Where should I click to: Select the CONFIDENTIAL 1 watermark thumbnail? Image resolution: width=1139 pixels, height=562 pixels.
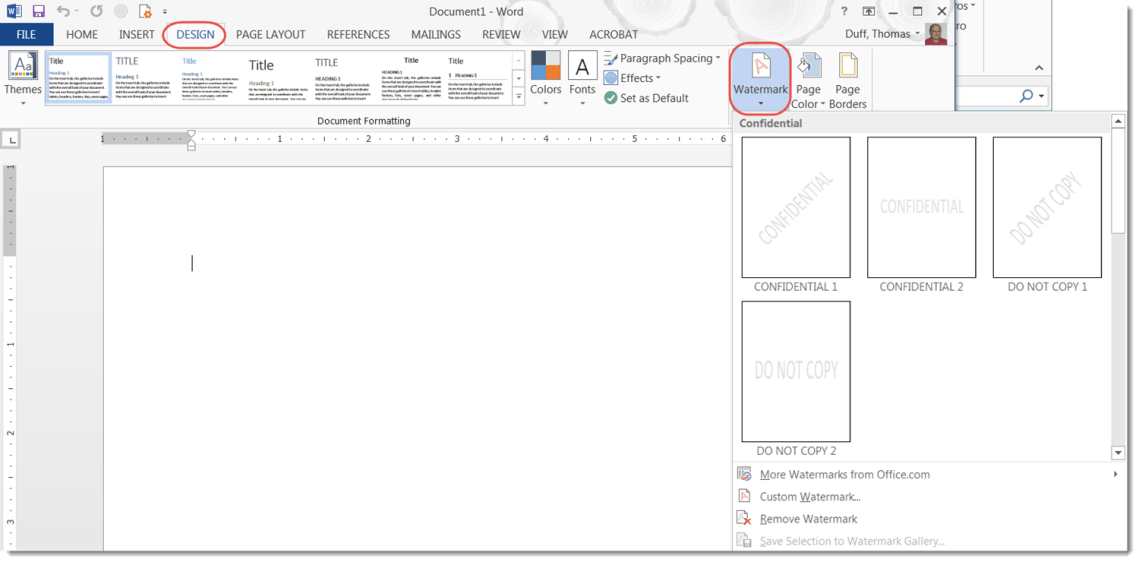pos(796,208)
